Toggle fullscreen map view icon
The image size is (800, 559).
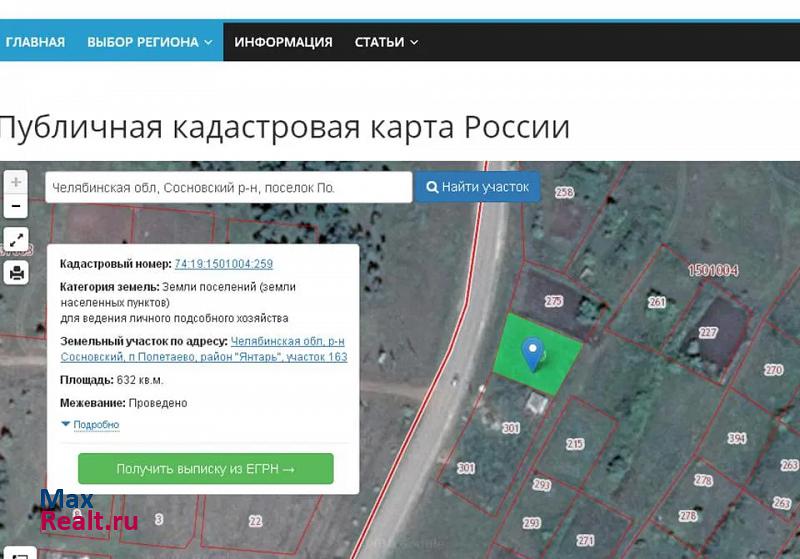16,240
